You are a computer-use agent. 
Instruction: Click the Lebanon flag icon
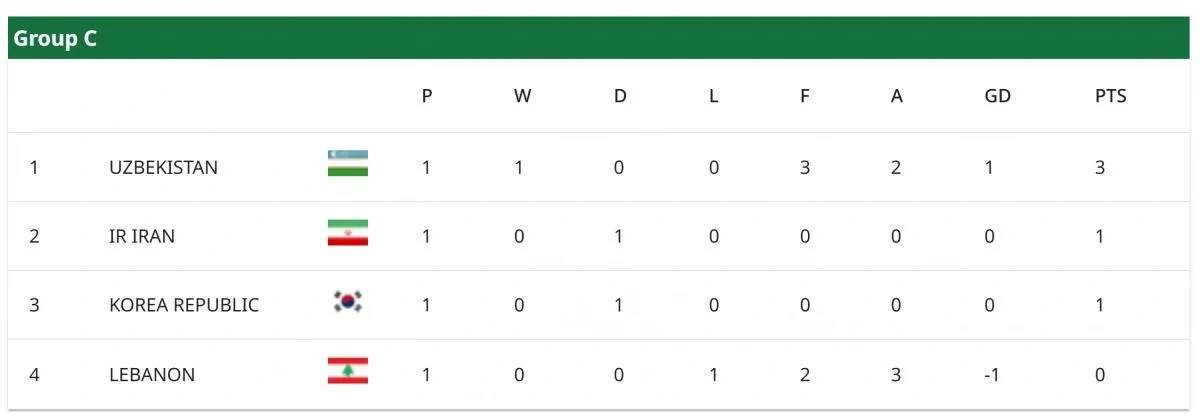[347, 372]
